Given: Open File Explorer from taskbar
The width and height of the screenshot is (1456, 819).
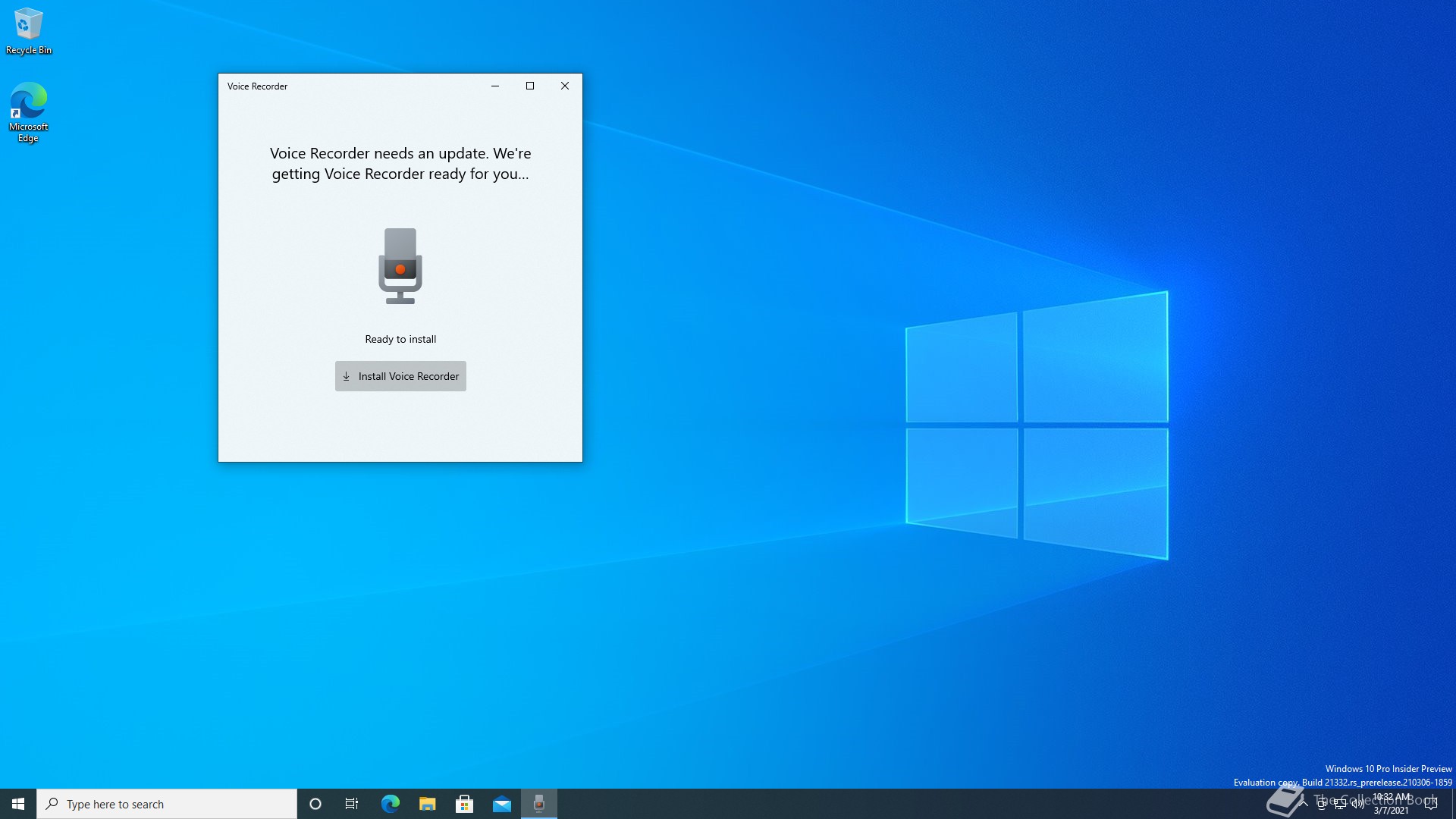Looking at the screenshot, I should coord(427,804).
